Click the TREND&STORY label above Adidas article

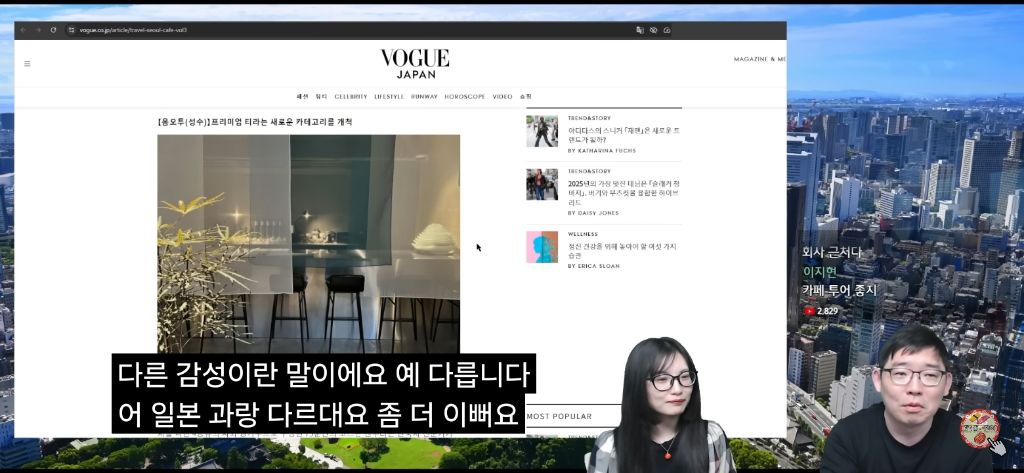click(589, 118)
